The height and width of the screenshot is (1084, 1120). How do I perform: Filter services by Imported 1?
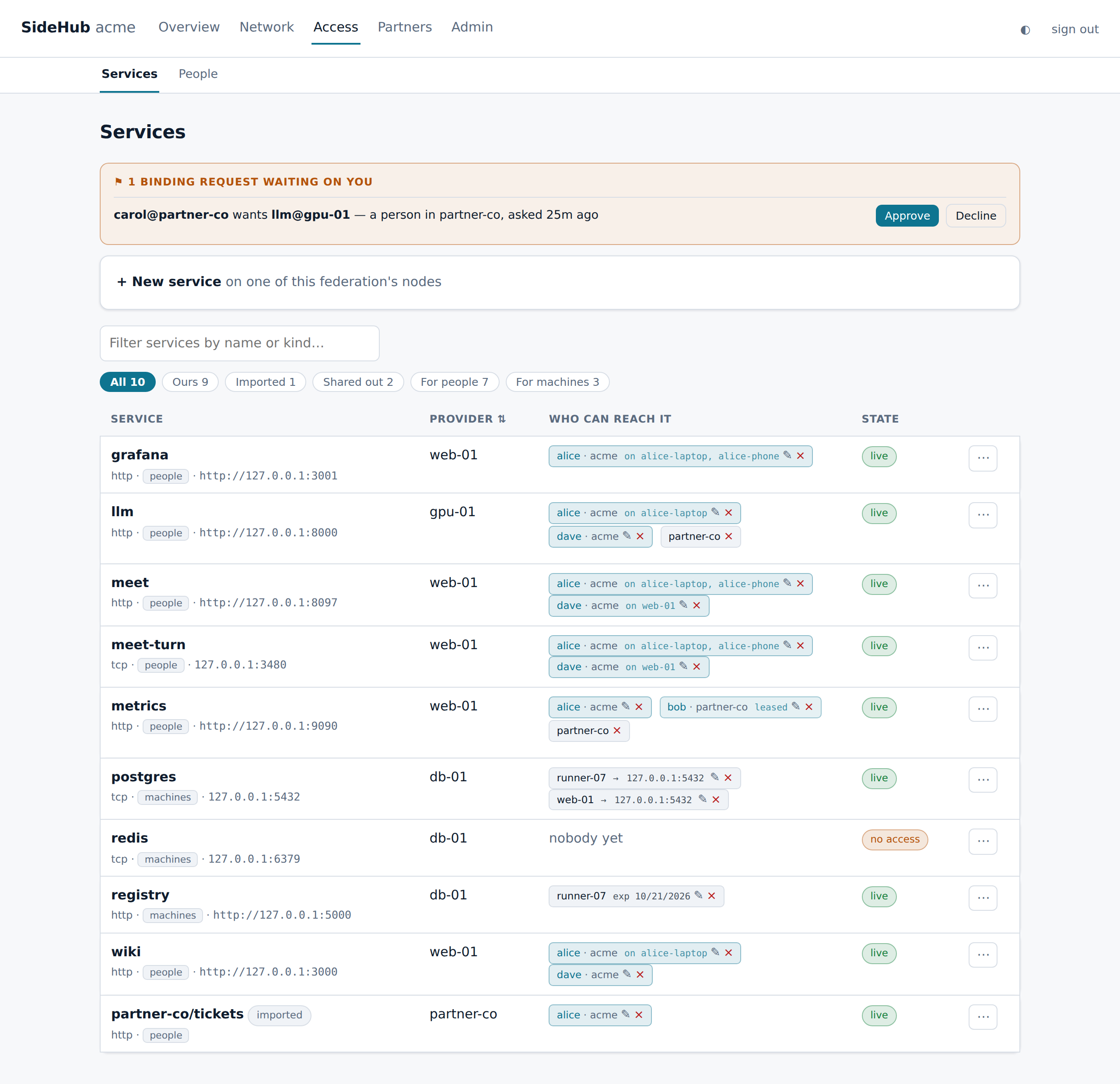(265, 382)
